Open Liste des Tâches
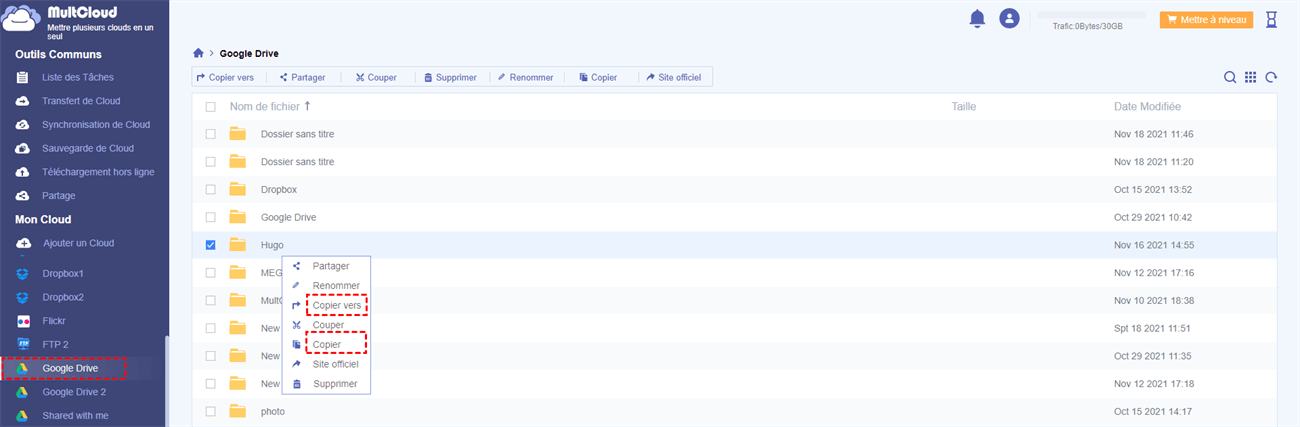Image resolution: width=1300 pixels, height=427 pixels. [x=78, y=77]
